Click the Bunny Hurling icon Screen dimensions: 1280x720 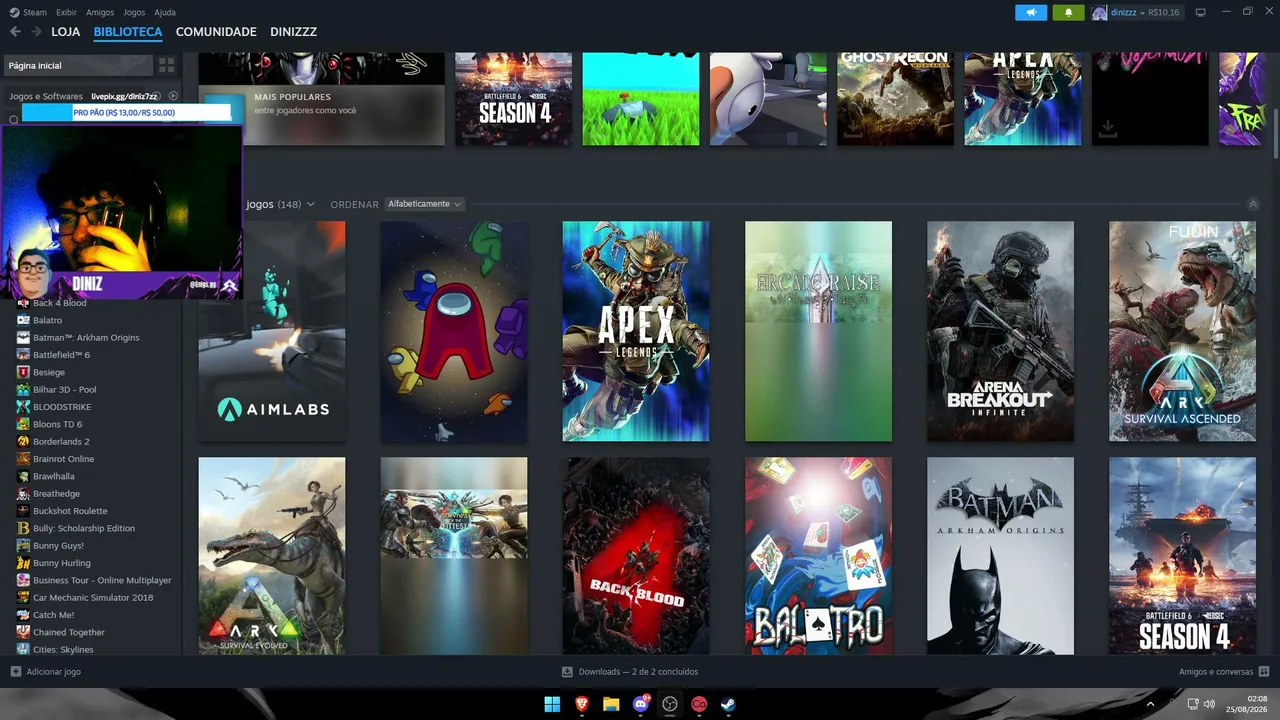coord(23,563)
